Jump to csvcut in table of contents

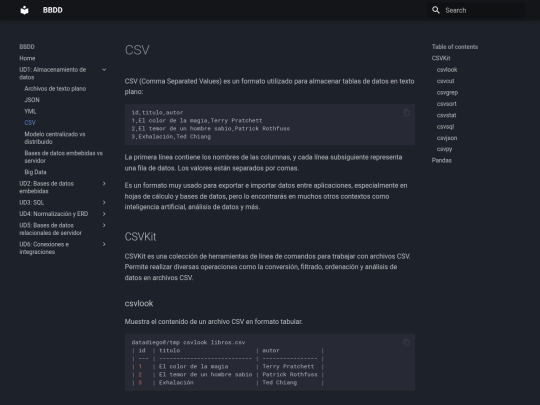click(445, 81)
